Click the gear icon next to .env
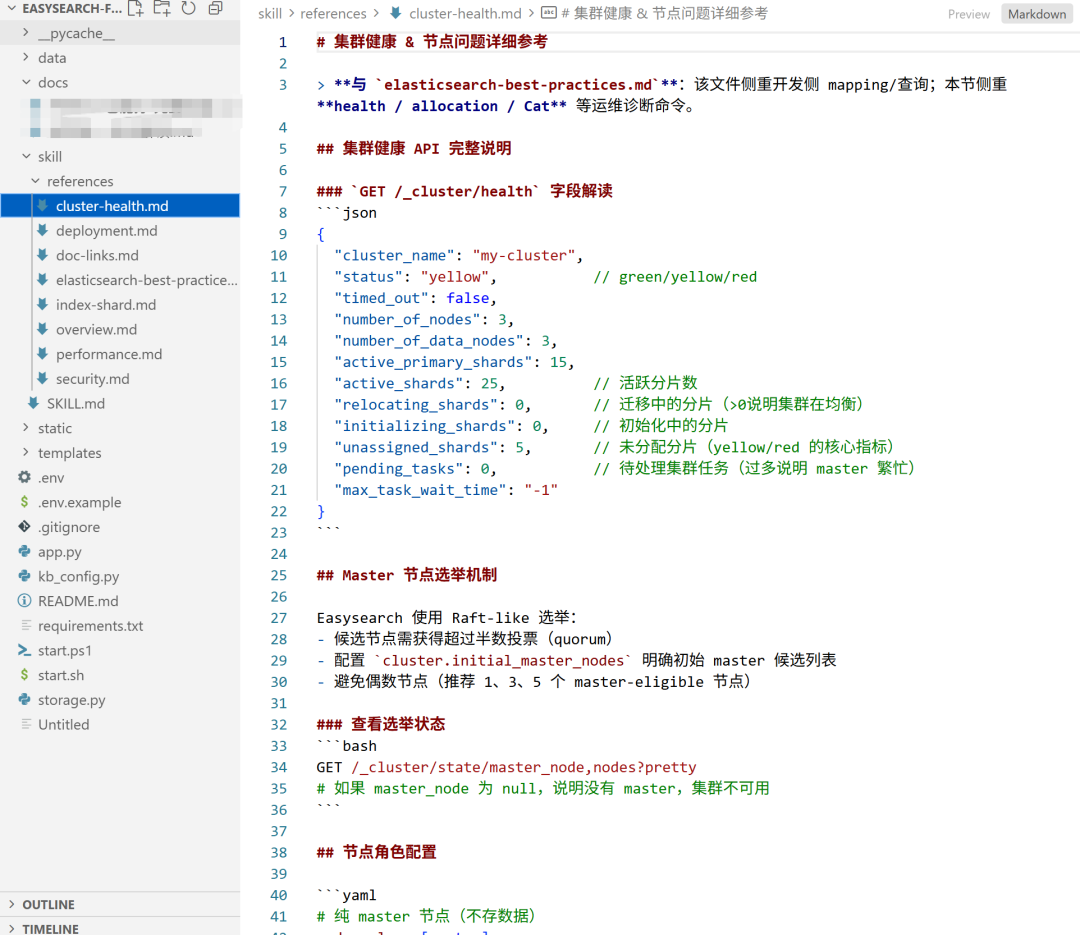Screen dimensions: 1080x935 coord(25,477)
